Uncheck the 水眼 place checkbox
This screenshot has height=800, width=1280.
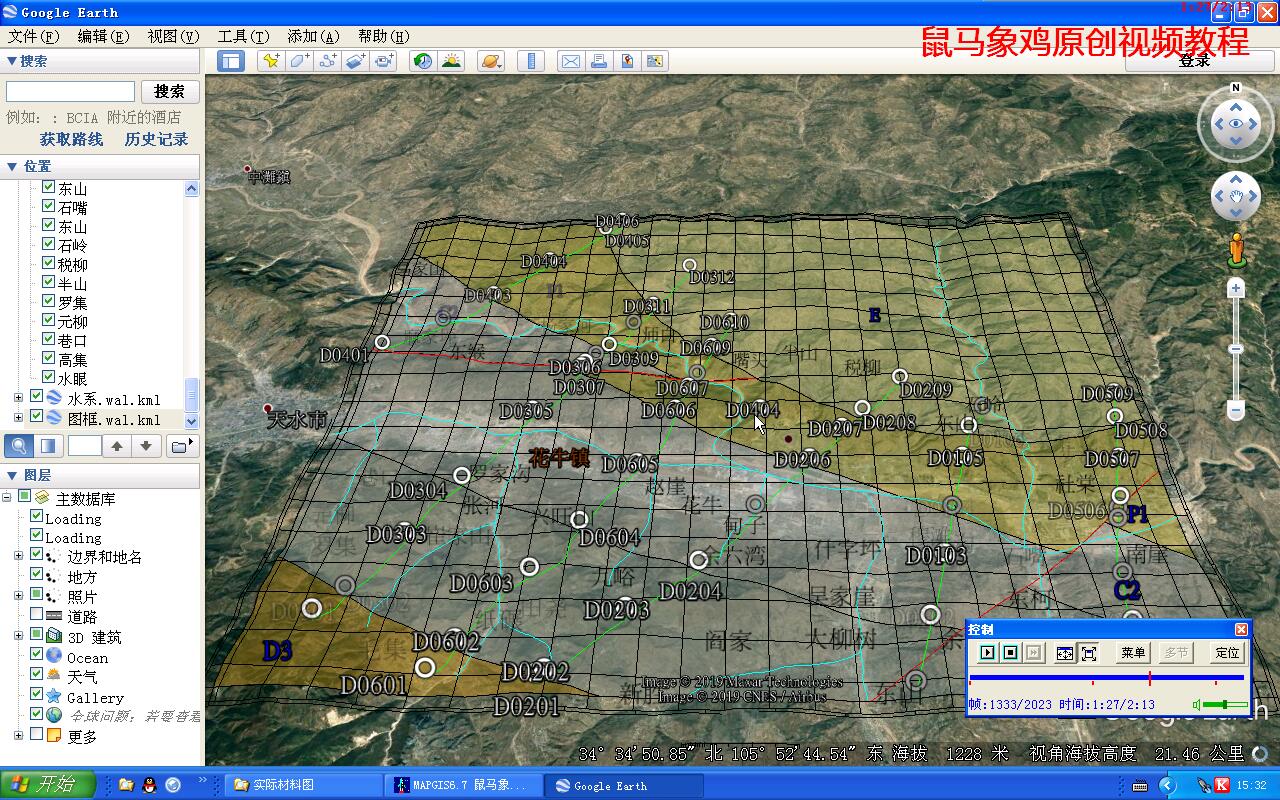click(x=48, y=378)
